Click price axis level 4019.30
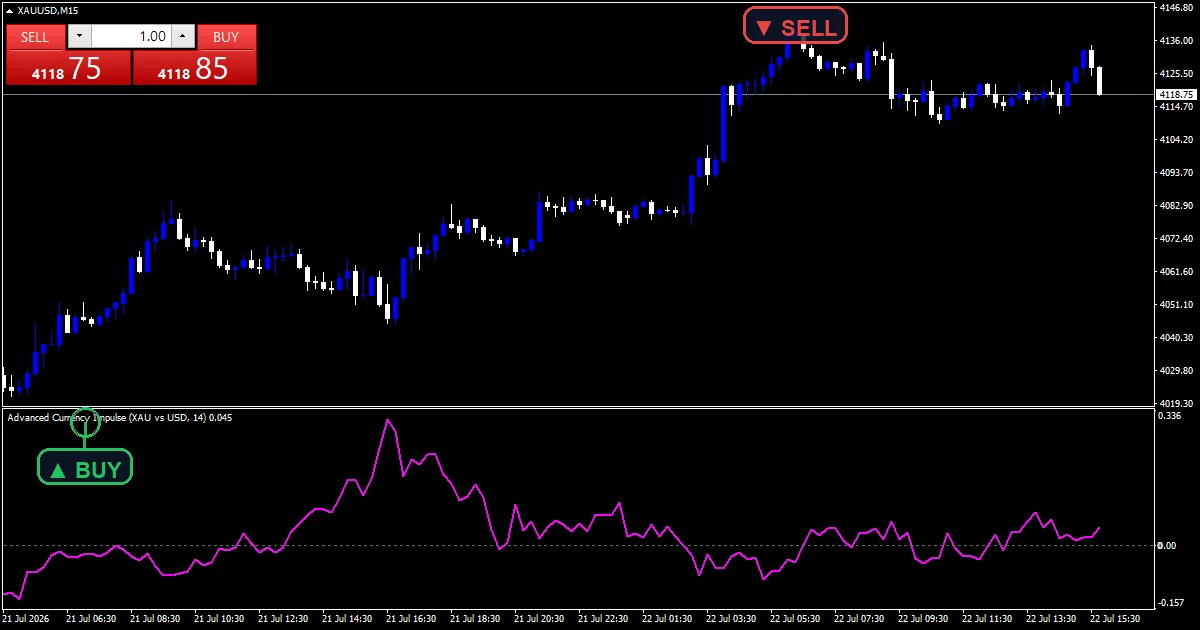1200x630 pixels. (x=1175, y=403)
